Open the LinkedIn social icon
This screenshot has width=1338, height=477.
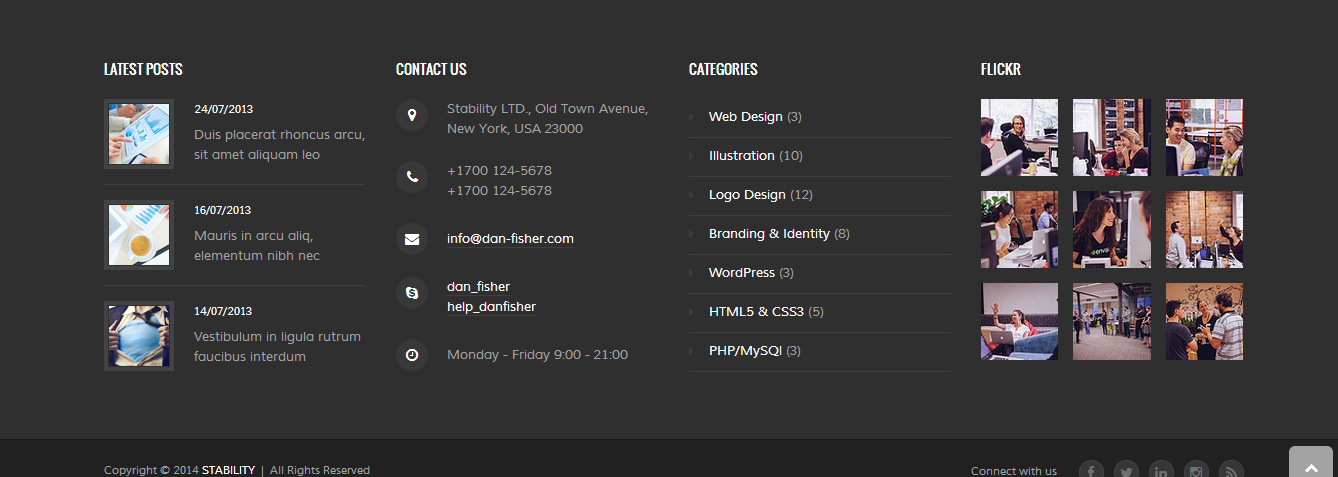point(1161,471)
